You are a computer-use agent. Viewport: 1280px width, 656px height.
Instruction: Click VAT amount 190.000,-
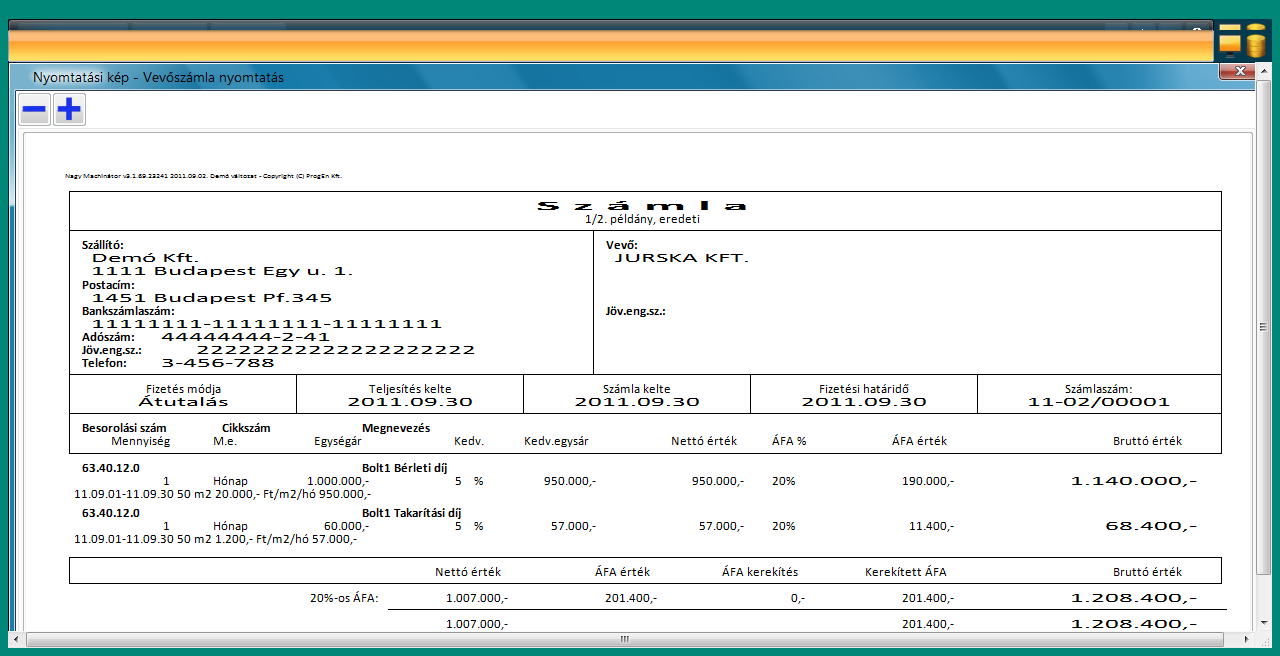927,481
